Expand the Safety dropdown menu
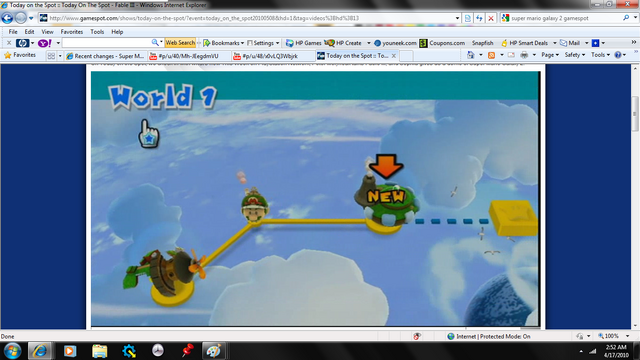The height and width of the screenshot is (360, 640). [575, 55]
